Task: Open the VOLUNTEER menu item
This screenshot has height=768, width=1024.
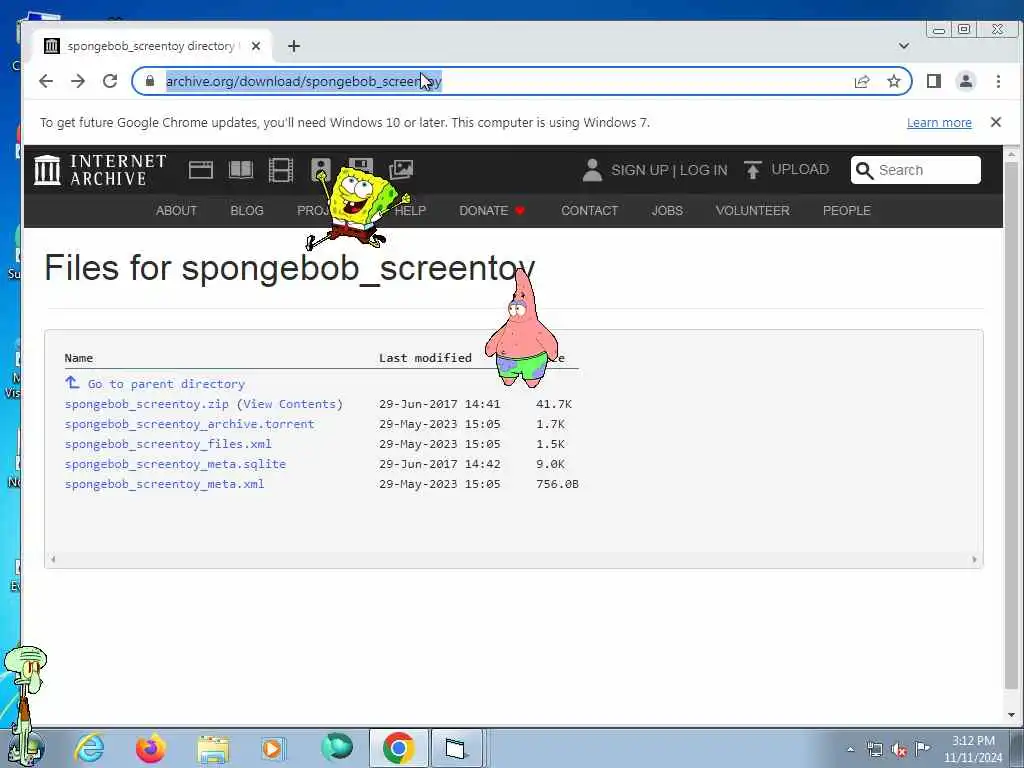Action: [752, 210]
